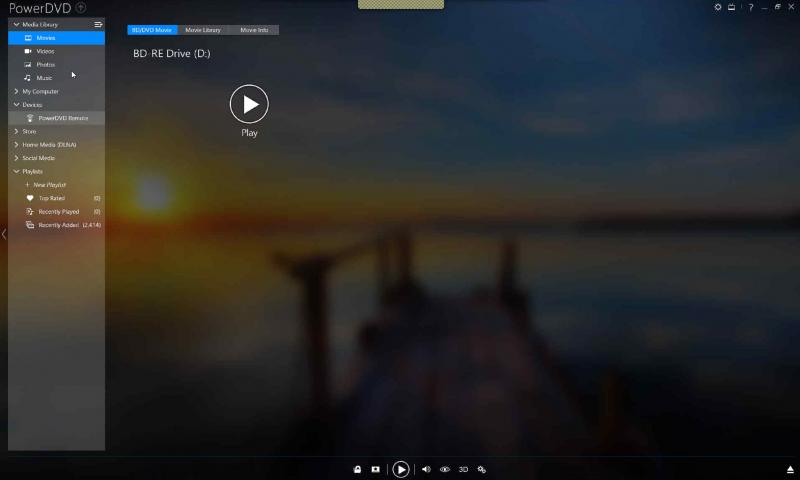800x480 pixels.
Task: Click the upgrade arrow icon beside PowerDVD logo
Action: 81,8
